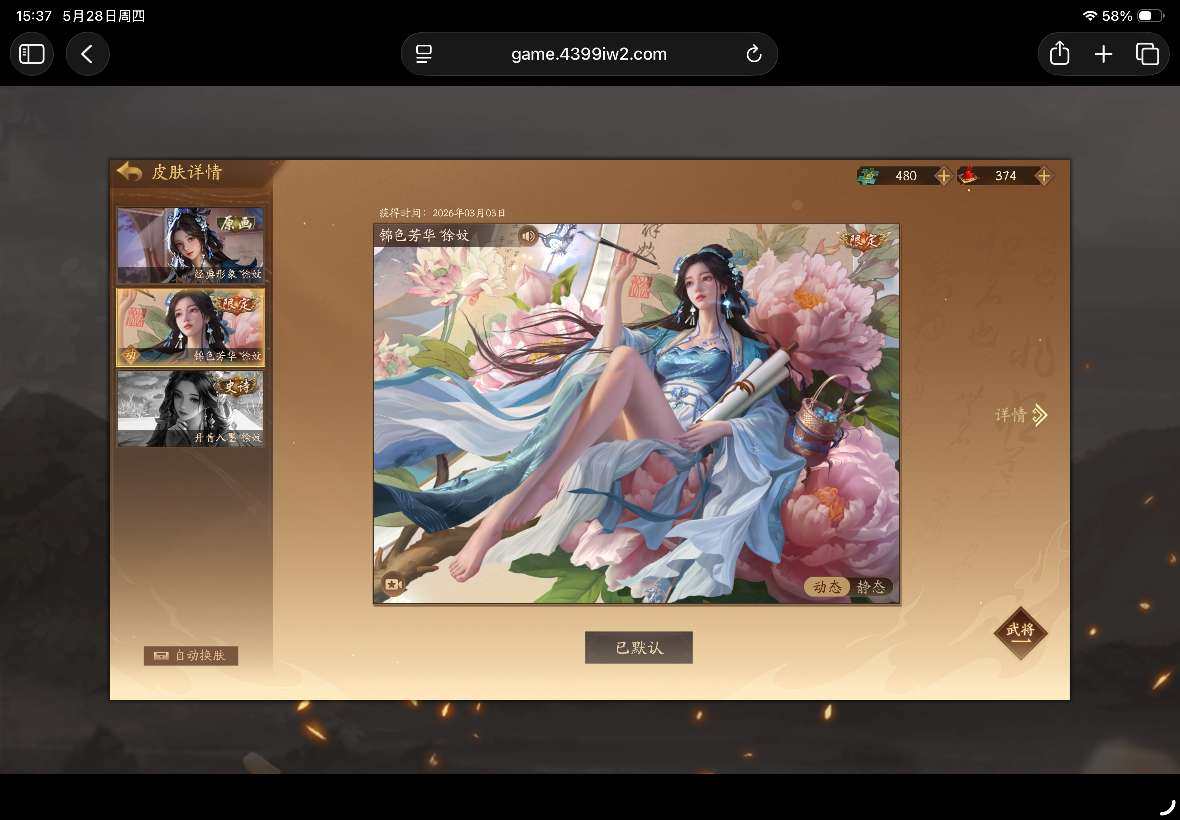Add more of the 480 green currency

tap(943, 176)
